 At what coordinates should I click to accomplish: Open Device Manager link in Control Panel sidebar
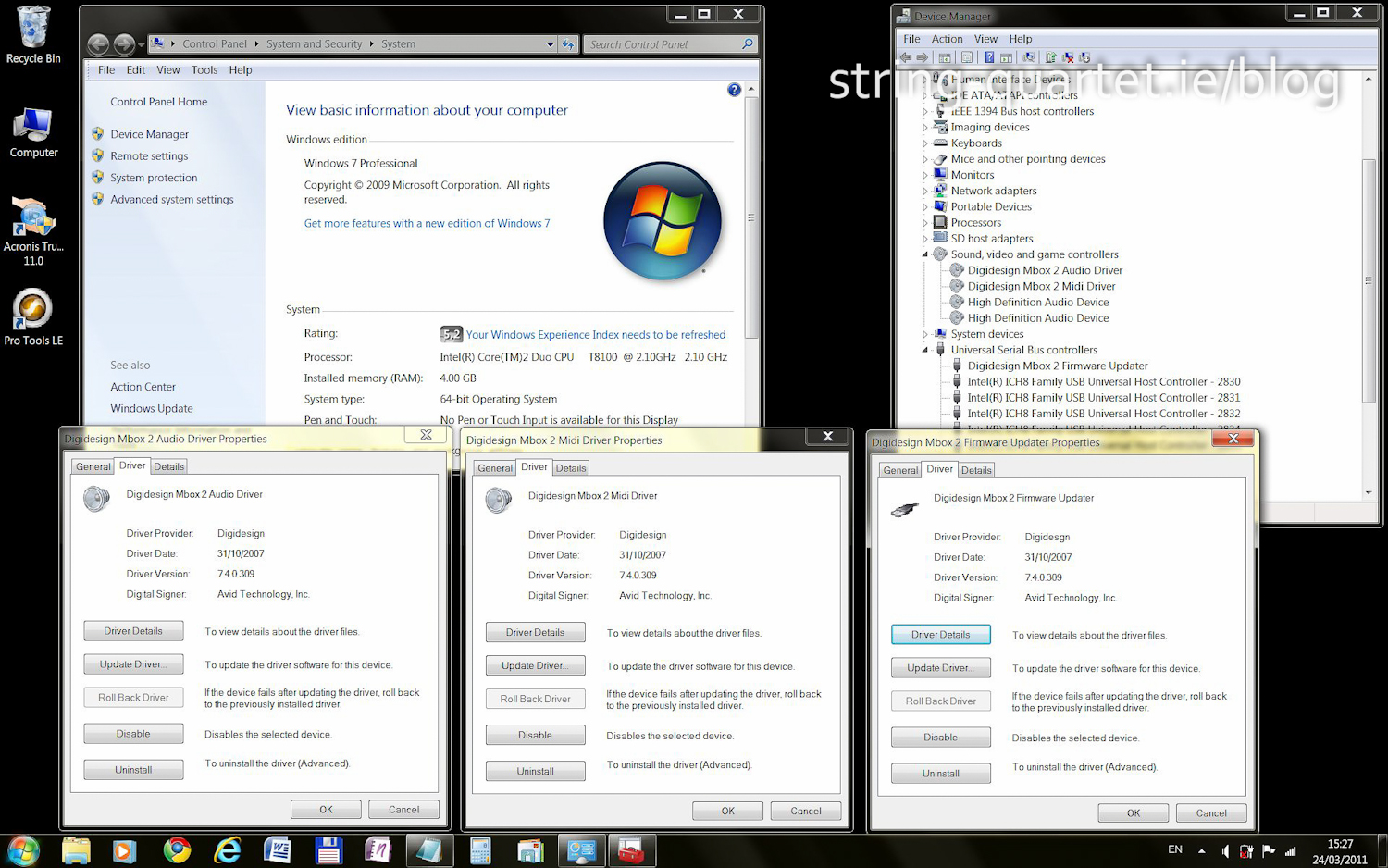coord(149,134)
